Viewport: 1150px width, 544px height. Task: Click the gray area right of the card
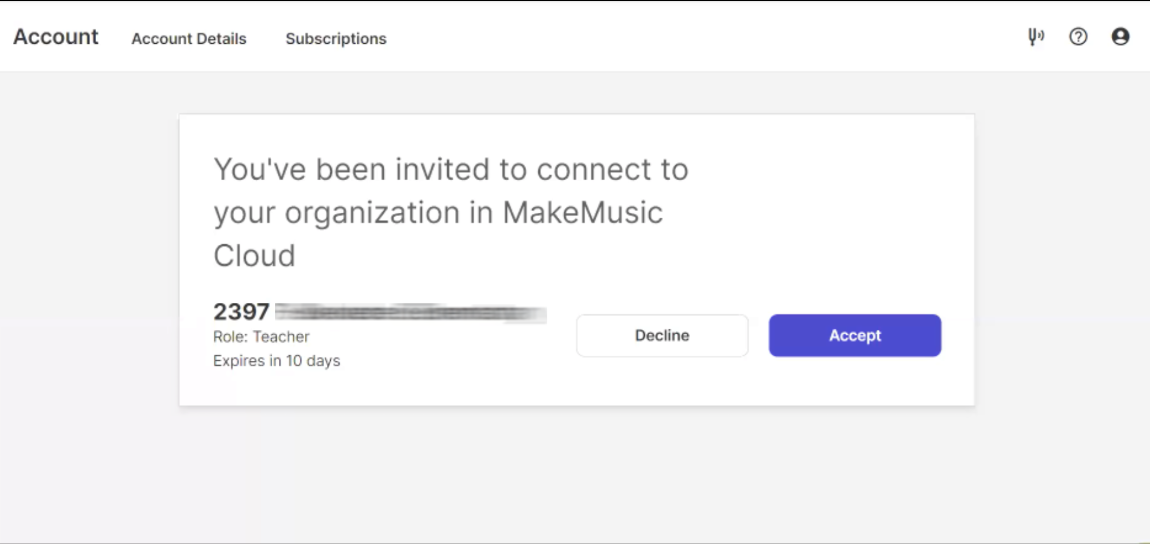pos(1062,257)
